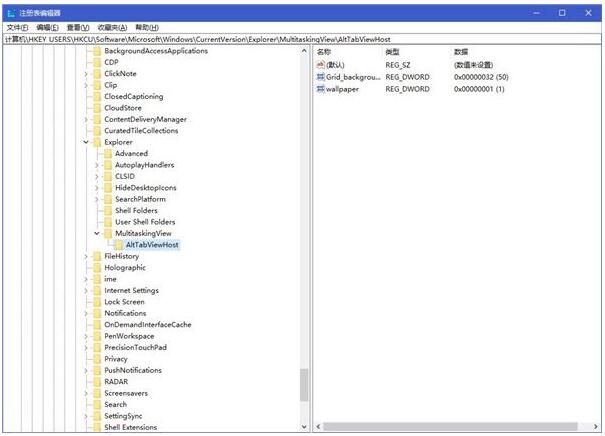Select the User Shell Folders folder icon

tap(108, 222)
